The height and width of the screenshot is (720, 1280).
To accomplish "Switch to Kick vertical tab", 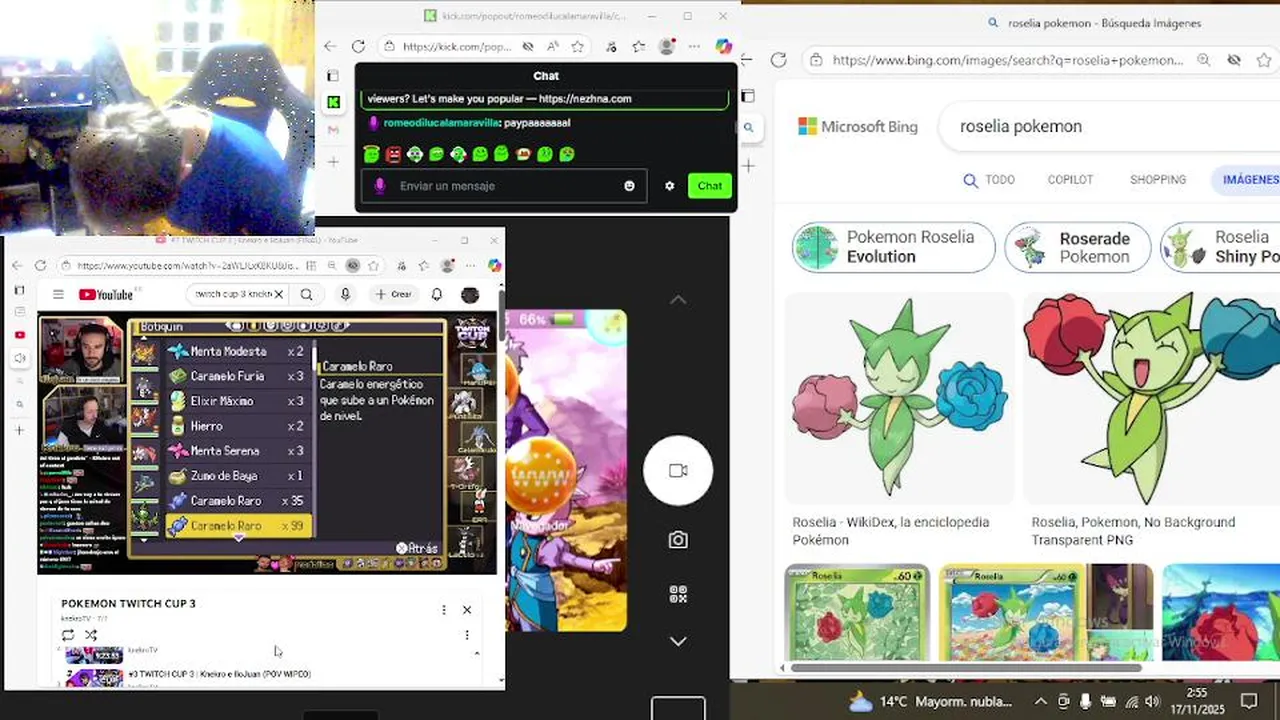I will (334, 102).
